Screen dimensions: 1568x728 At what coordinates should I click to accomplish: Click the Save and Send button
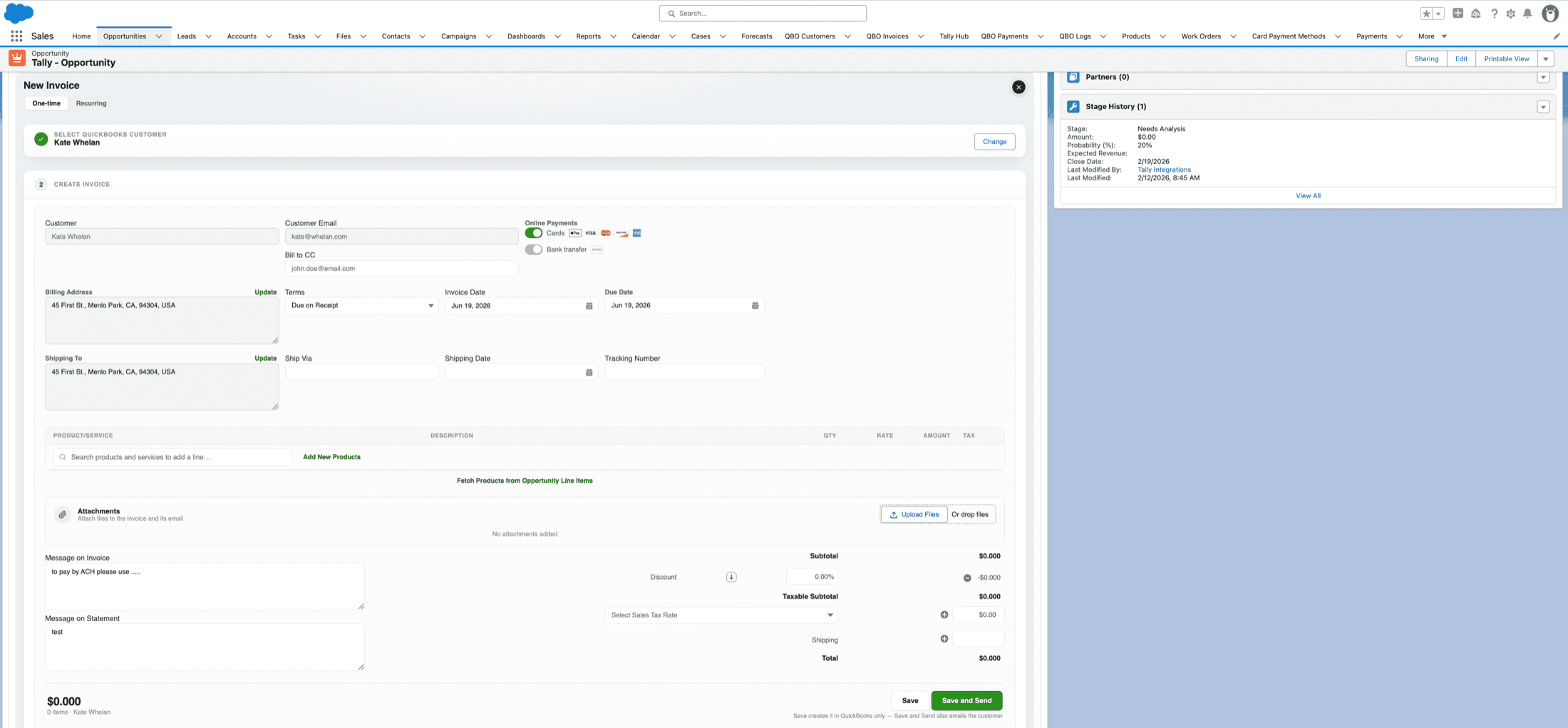[x=966, y=700]
